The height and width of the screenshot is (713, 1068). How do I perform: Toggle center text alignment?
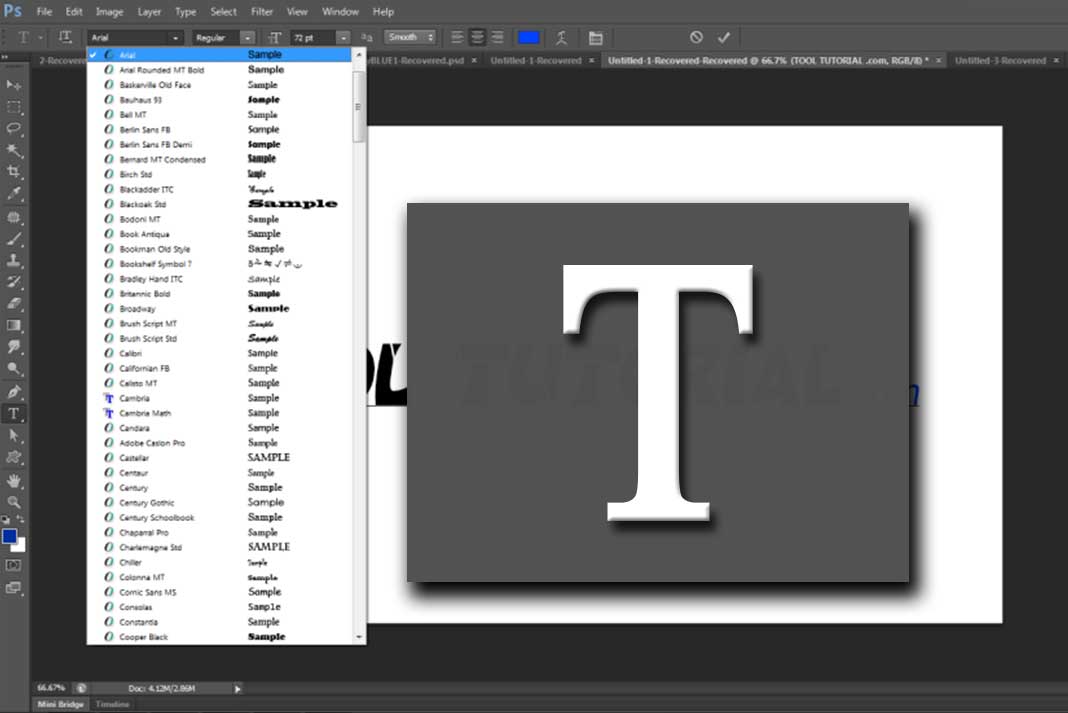click(477, 37)
